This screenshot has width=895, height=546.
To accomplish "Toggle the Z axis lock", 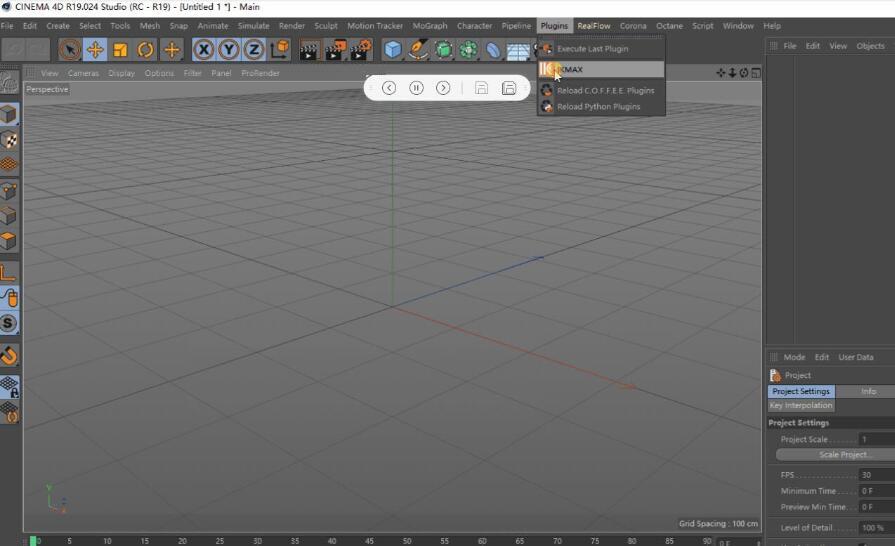I will click(254, 50).
